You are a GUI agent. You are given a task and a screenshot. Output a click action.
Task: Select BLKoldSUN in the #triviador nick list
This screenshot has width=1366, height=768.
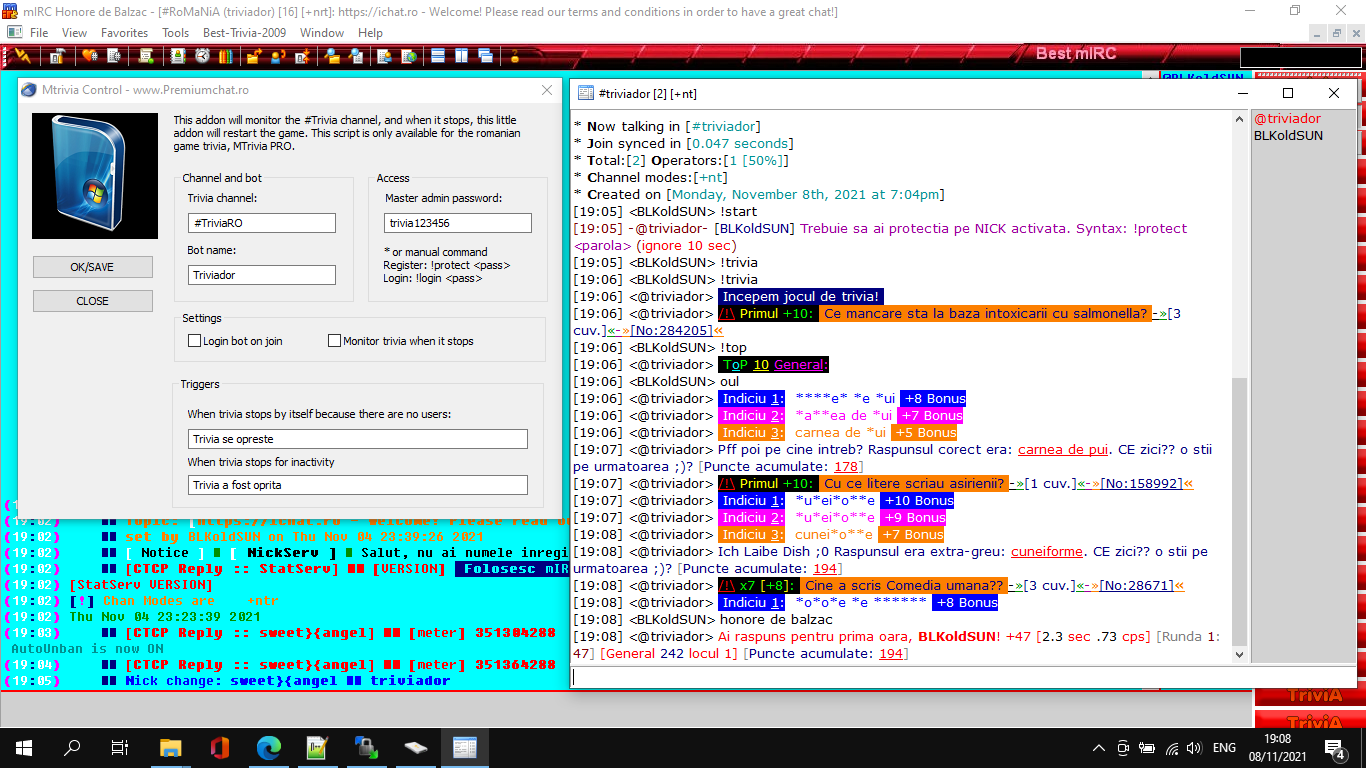(1288, 136)
